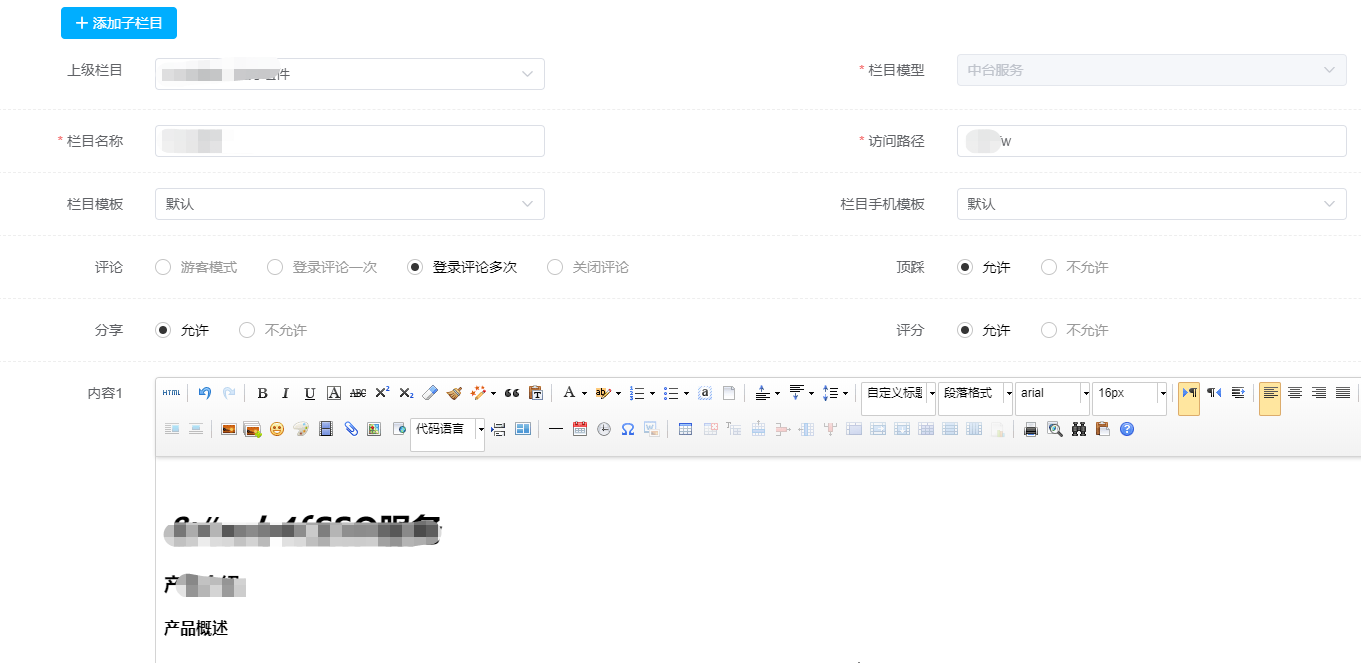Screen dimensions: 1361x663
Task: Insert a table
Action: point(685,429)
